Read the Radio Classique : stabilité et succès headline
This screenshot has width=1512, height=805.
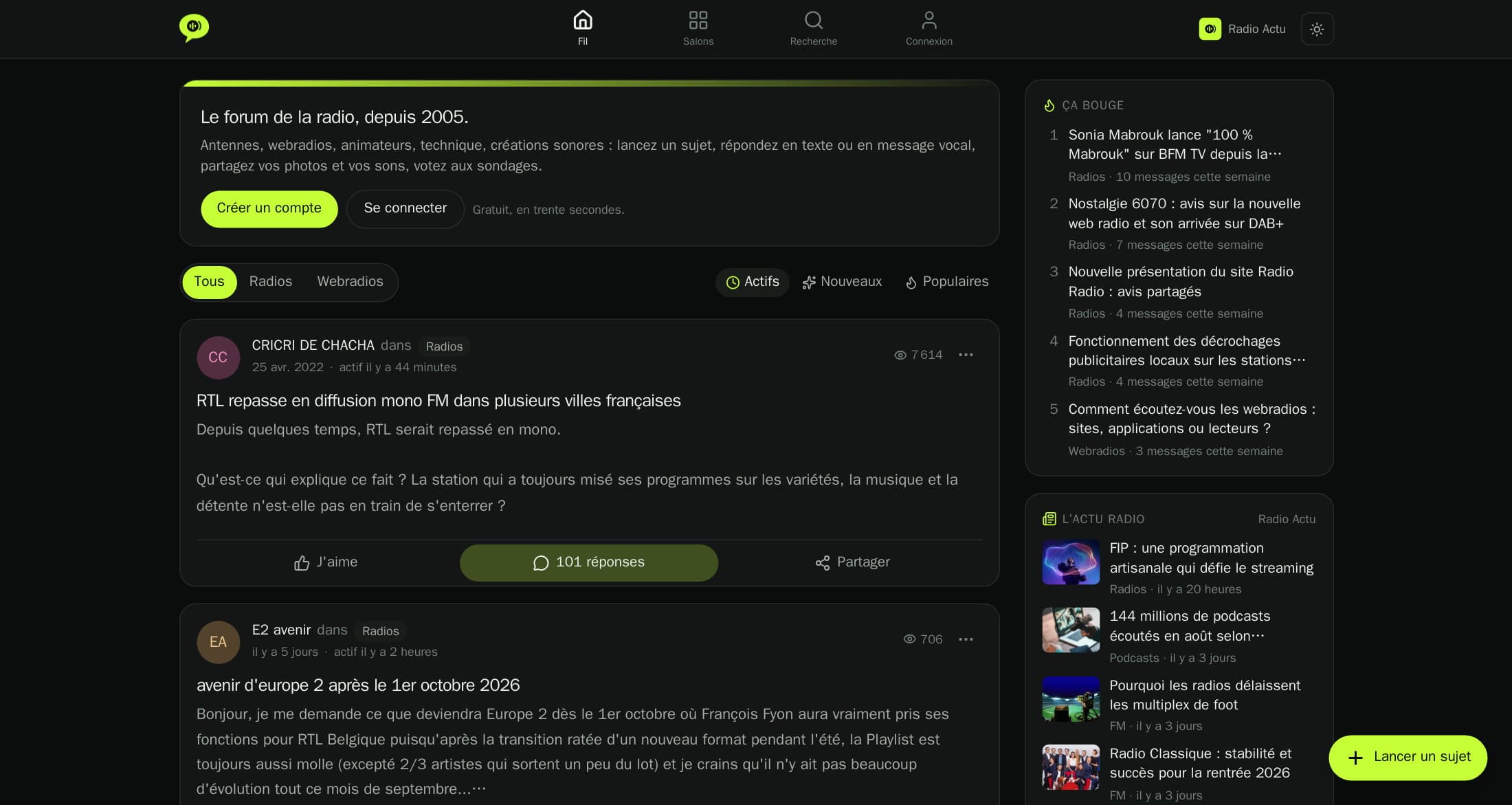click(x=1201, y=763)
